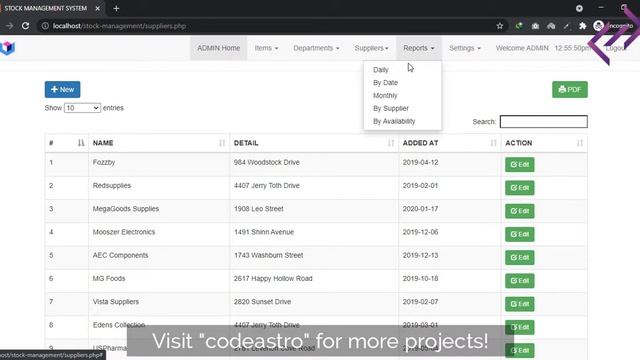Edit the Mooszer Electronics row
The height and width of the screenshot is (360, 640).
coord(520,234)
